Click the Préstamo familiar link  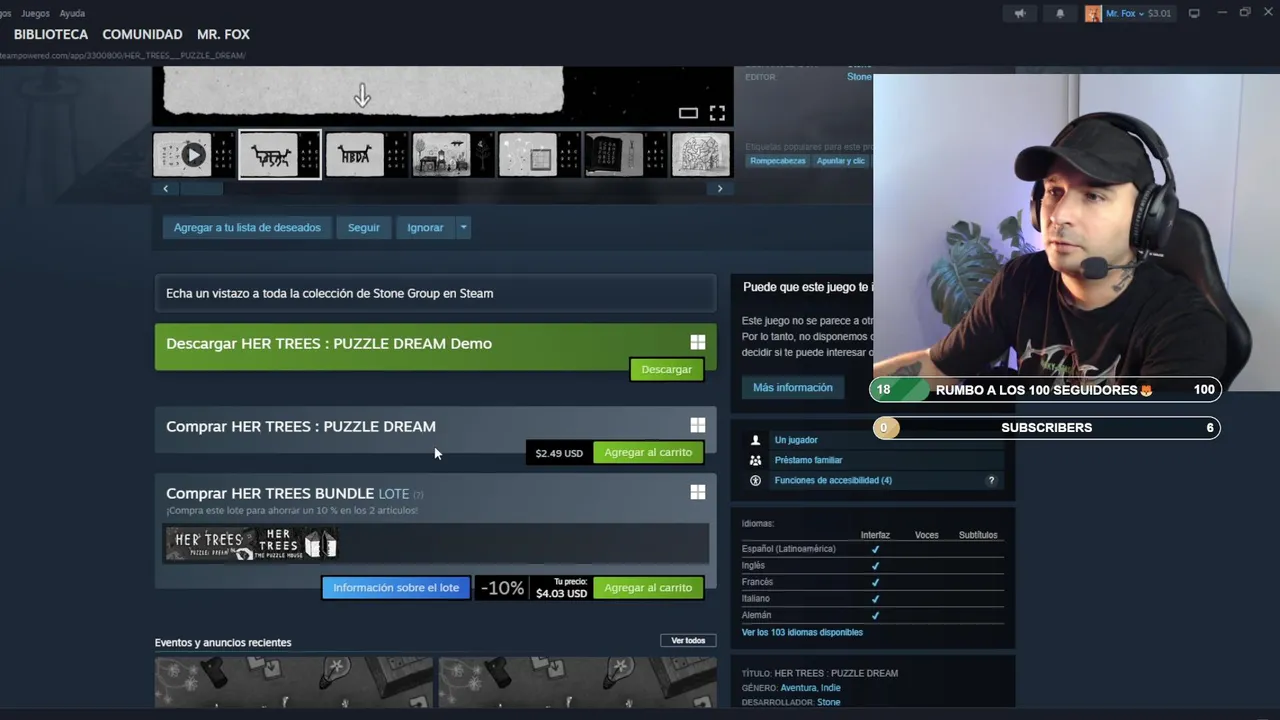pyautogui.click(x=808, y=460)
